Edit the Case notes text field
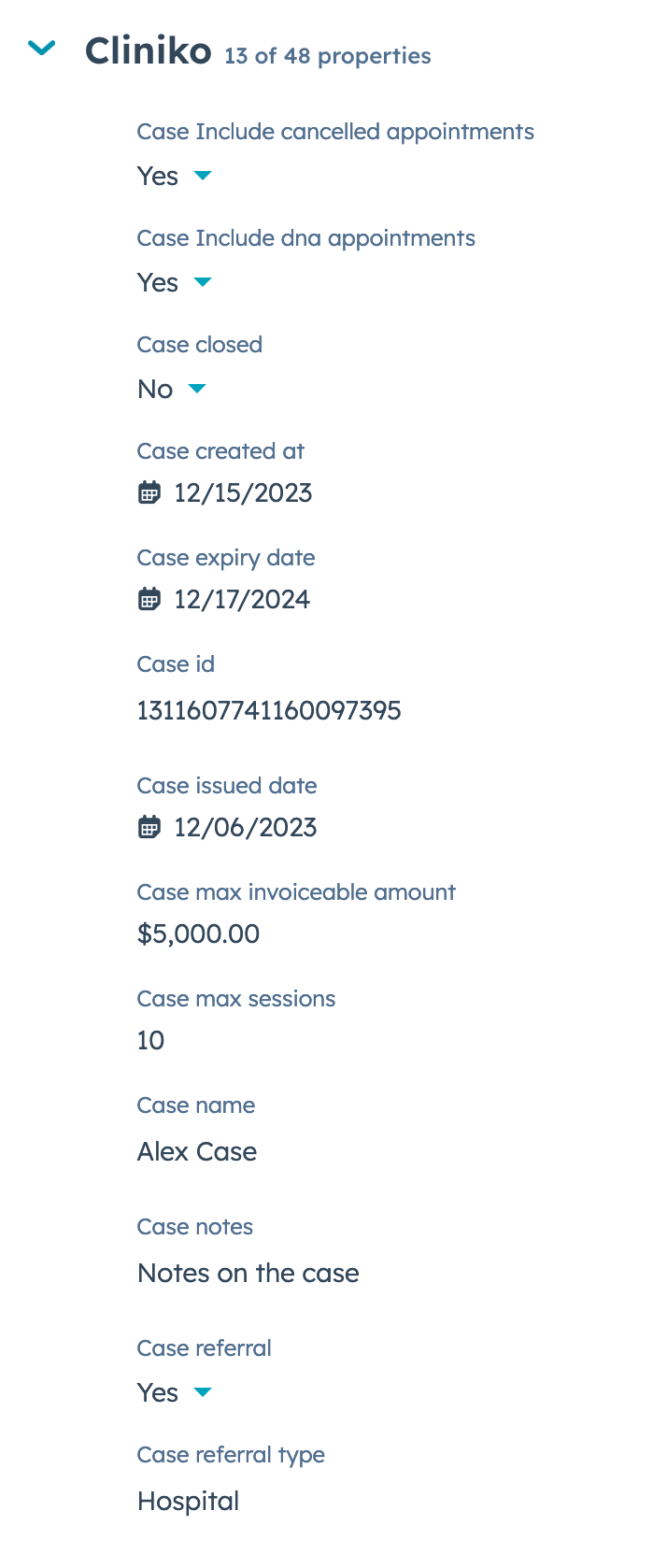This screenshot has height=1568, width=667. coord(248,1273)
